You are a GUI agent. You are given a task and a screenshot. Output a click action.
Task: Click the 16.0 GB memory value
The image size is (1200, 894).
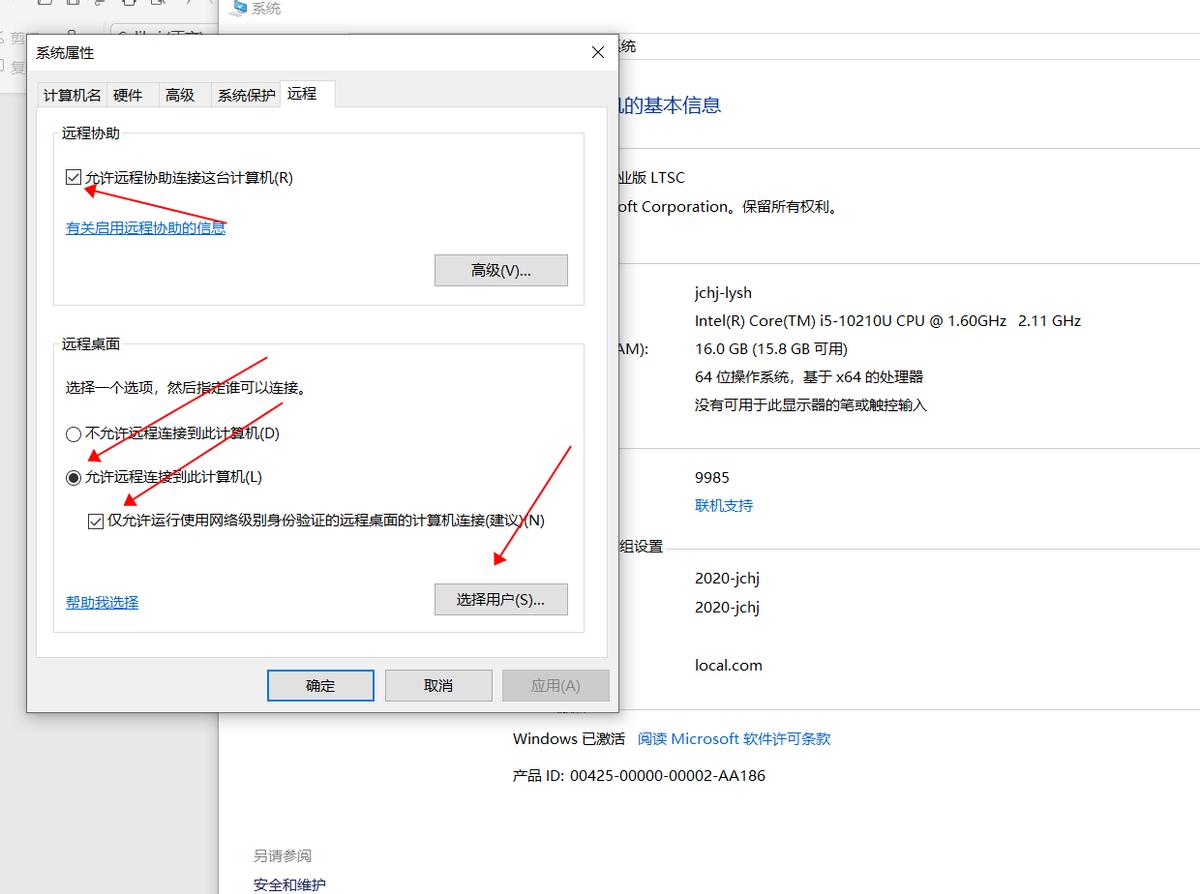771,349
